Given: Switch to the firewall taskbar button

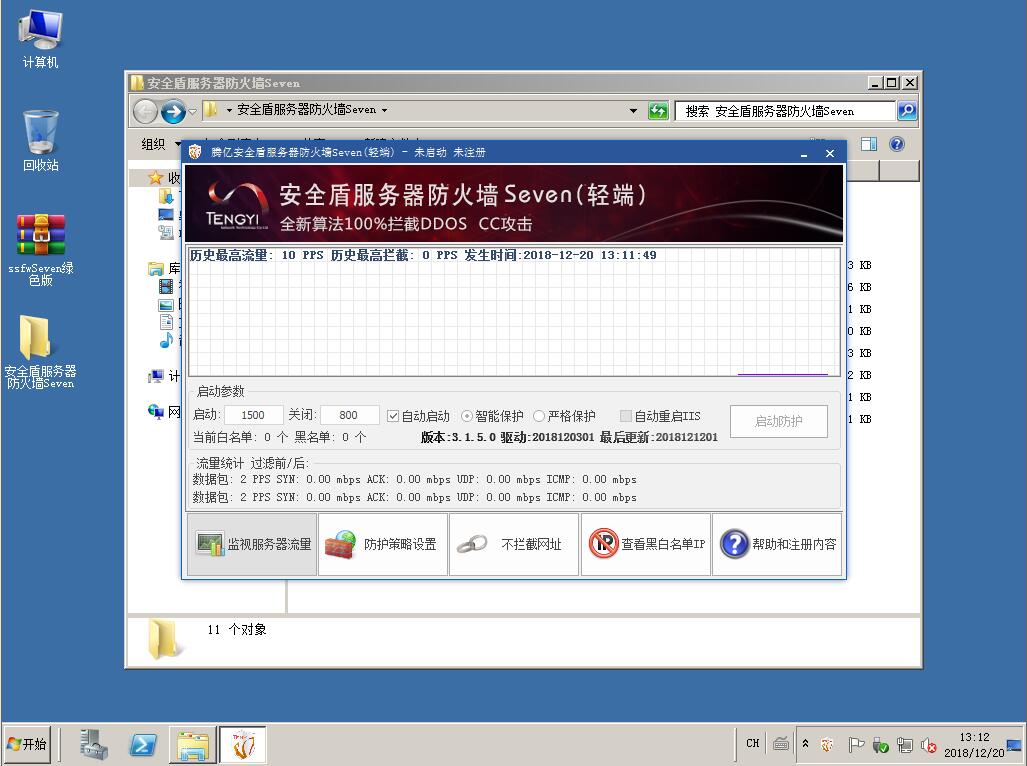Looking at the screenshot, I should [242, 744].
